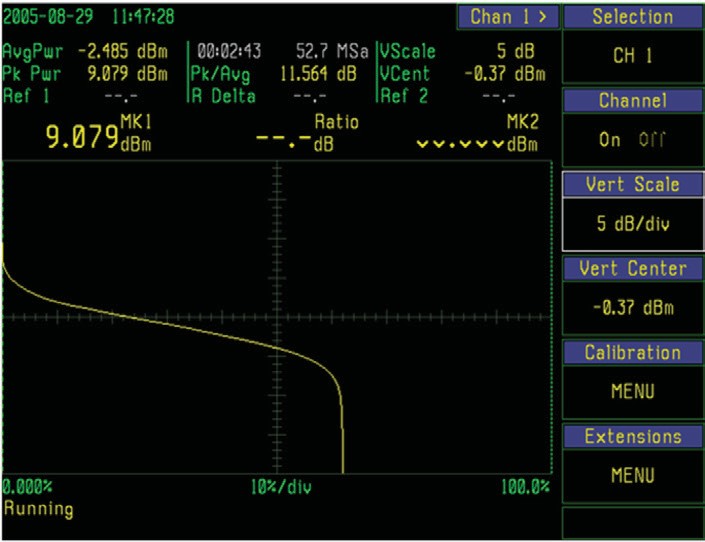Select the MK1 9.079 dBm marker value
The width and height of the screenshot is (705, 542).
98,133
